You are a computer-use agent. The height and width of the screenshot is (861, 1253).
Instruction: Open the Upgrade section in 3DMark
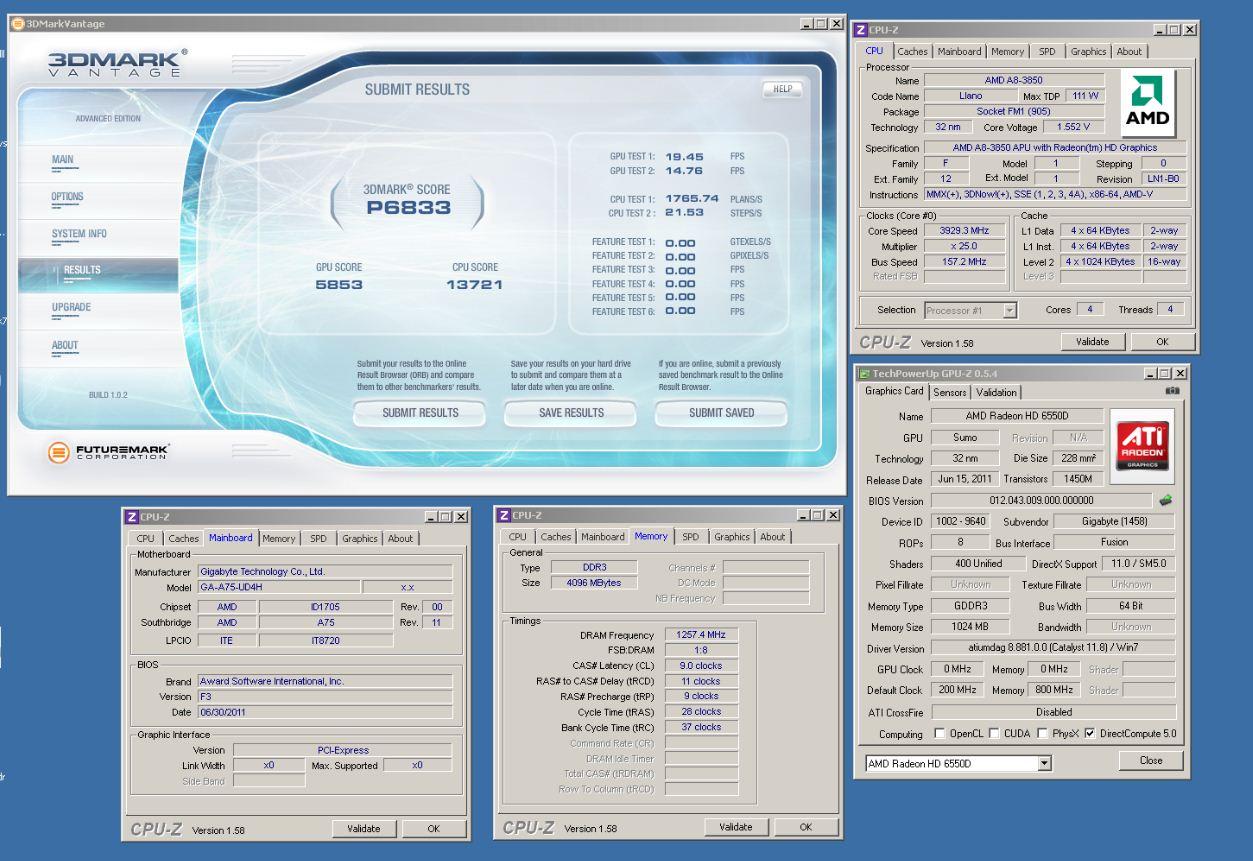click(x=71, y=307)
